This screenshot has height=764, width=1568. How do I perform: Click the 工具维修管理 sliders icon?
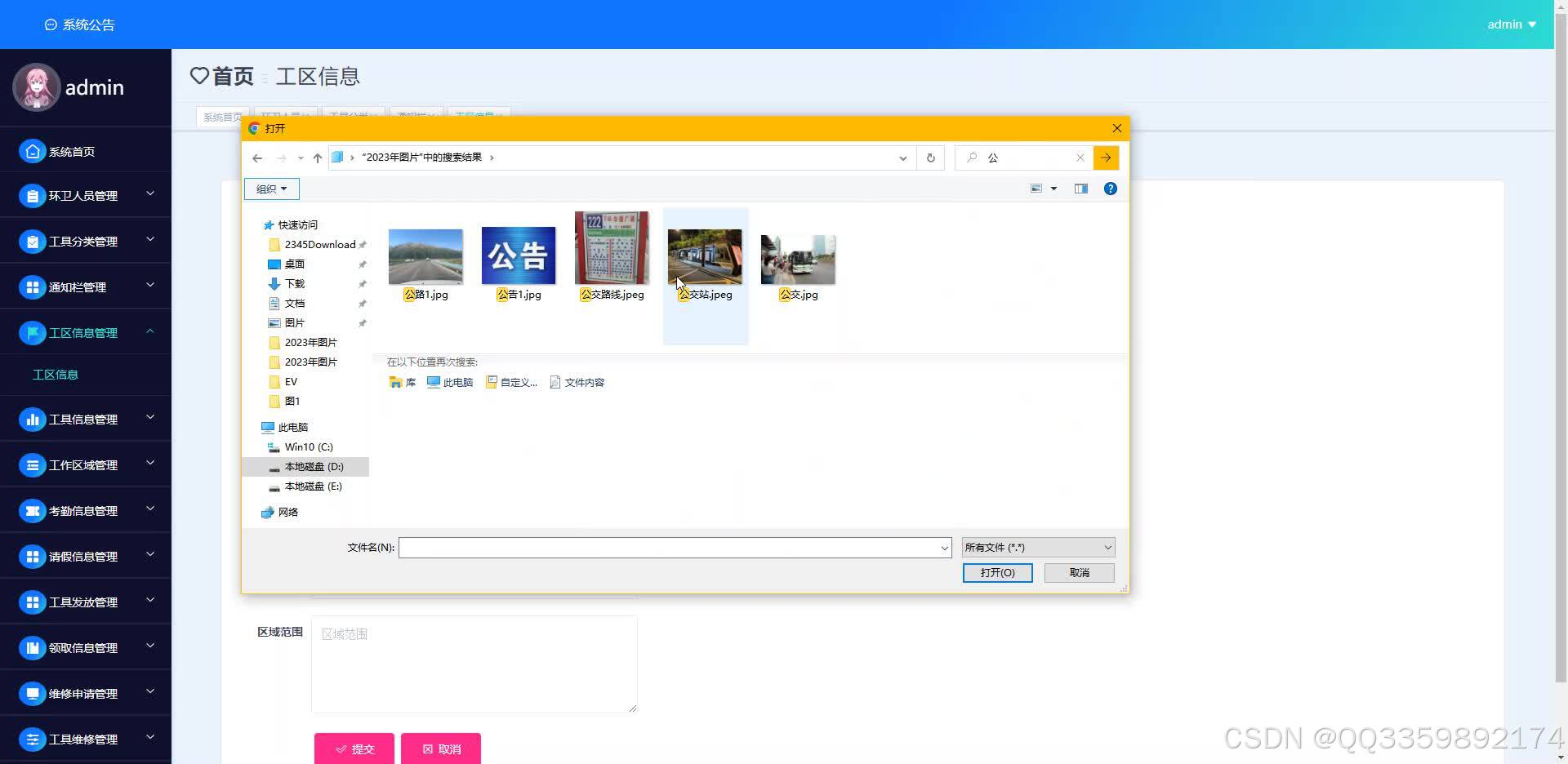click(x=32, y=740)
